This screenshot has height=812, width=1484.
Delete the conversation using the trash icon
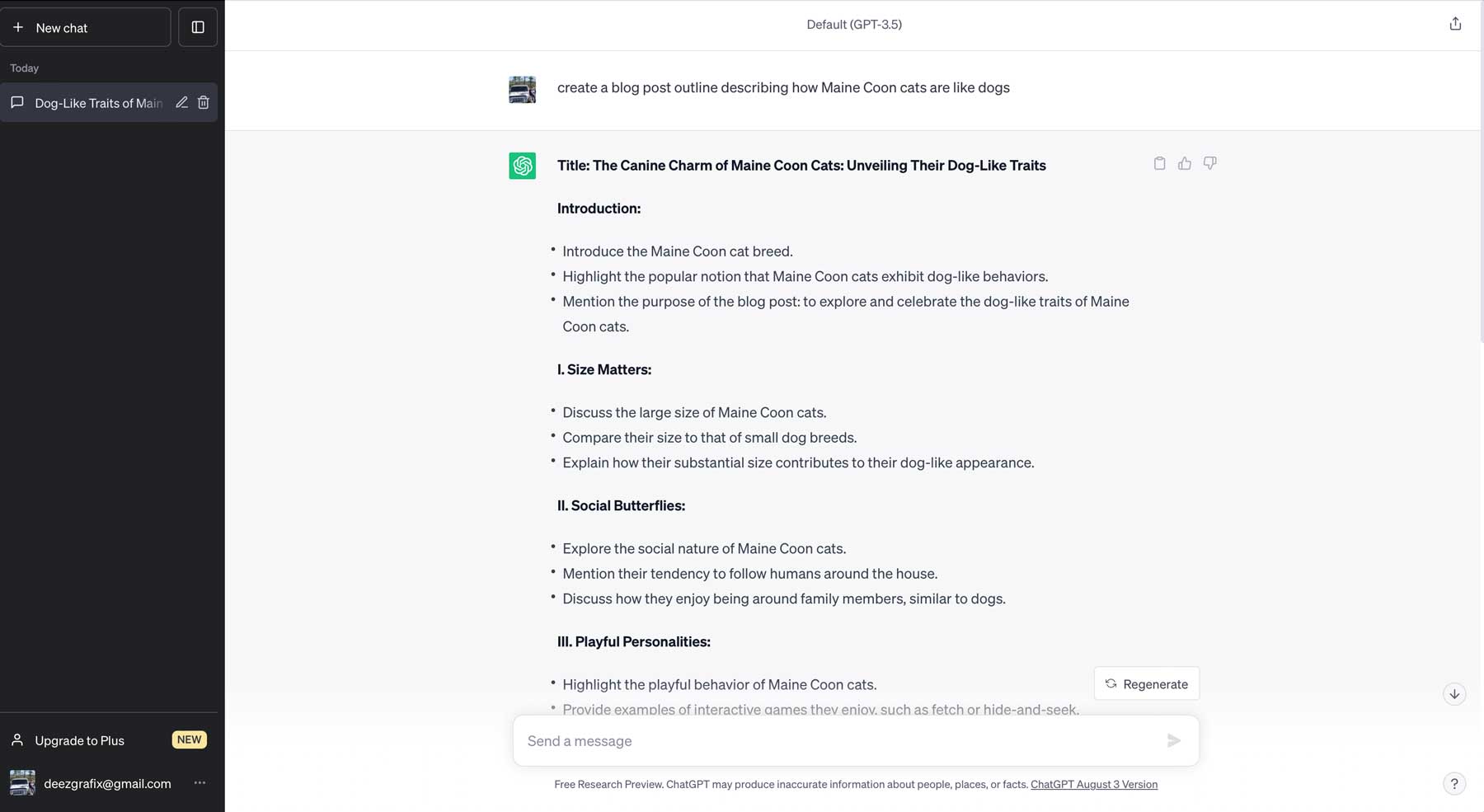204,102
